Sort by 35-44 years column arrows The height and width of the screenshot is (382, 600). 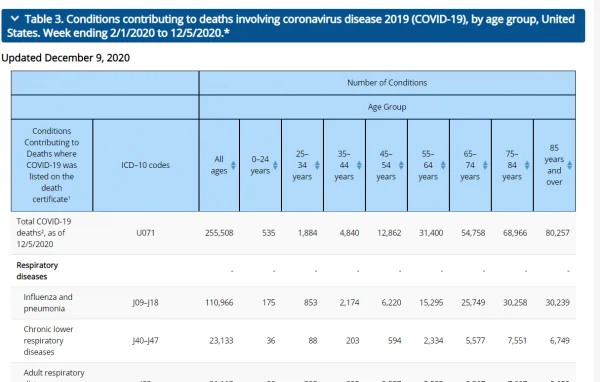click(359, 165)
